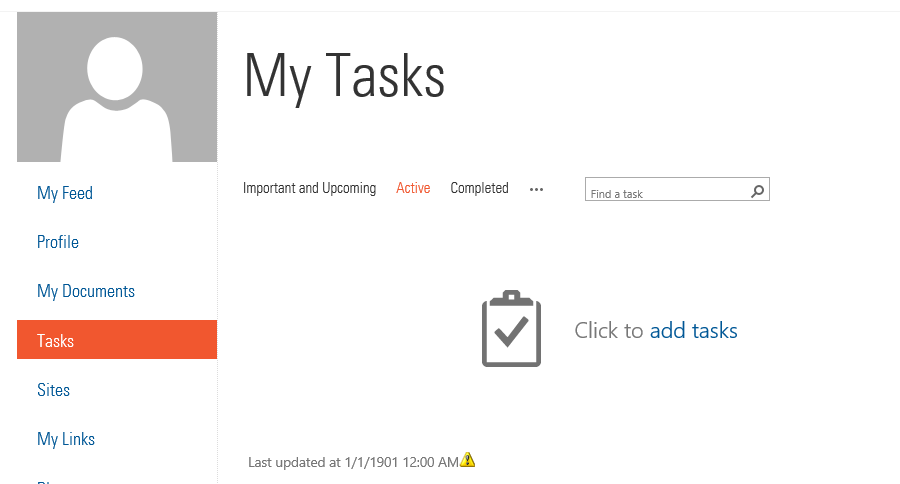Select the Active tasks view

coord(413,188)
